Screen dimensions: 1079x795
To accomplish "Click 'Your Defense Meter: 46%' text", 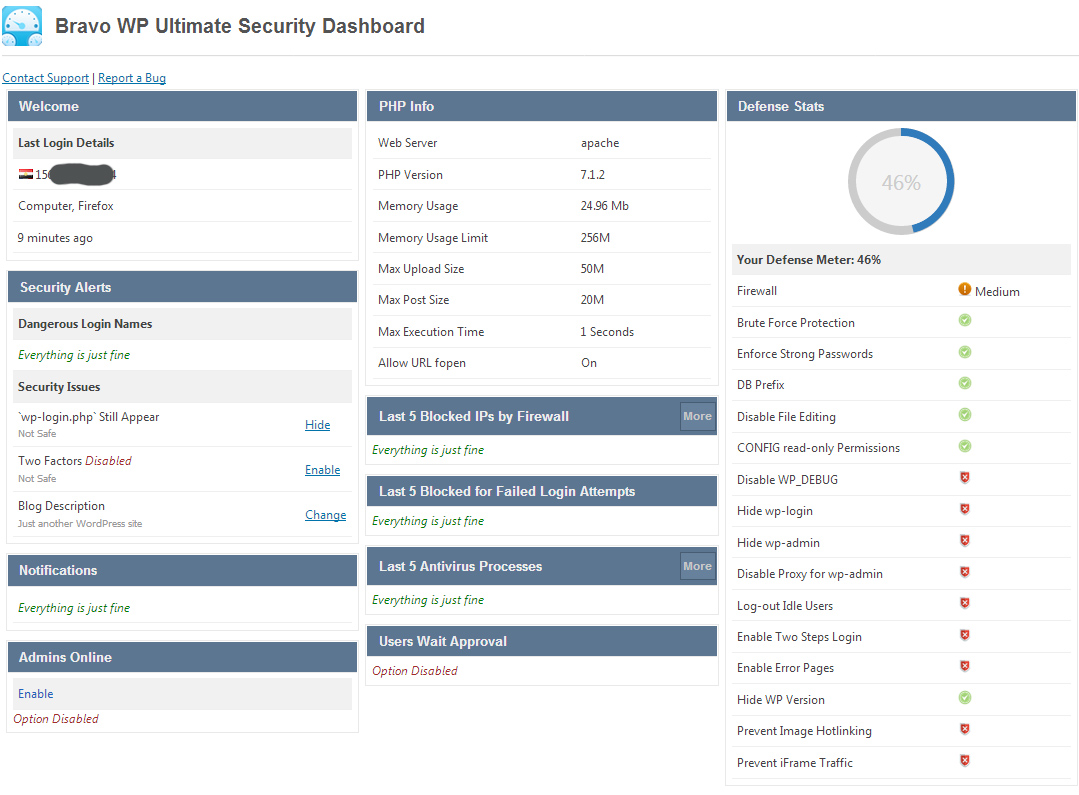I will click(809, 259).
